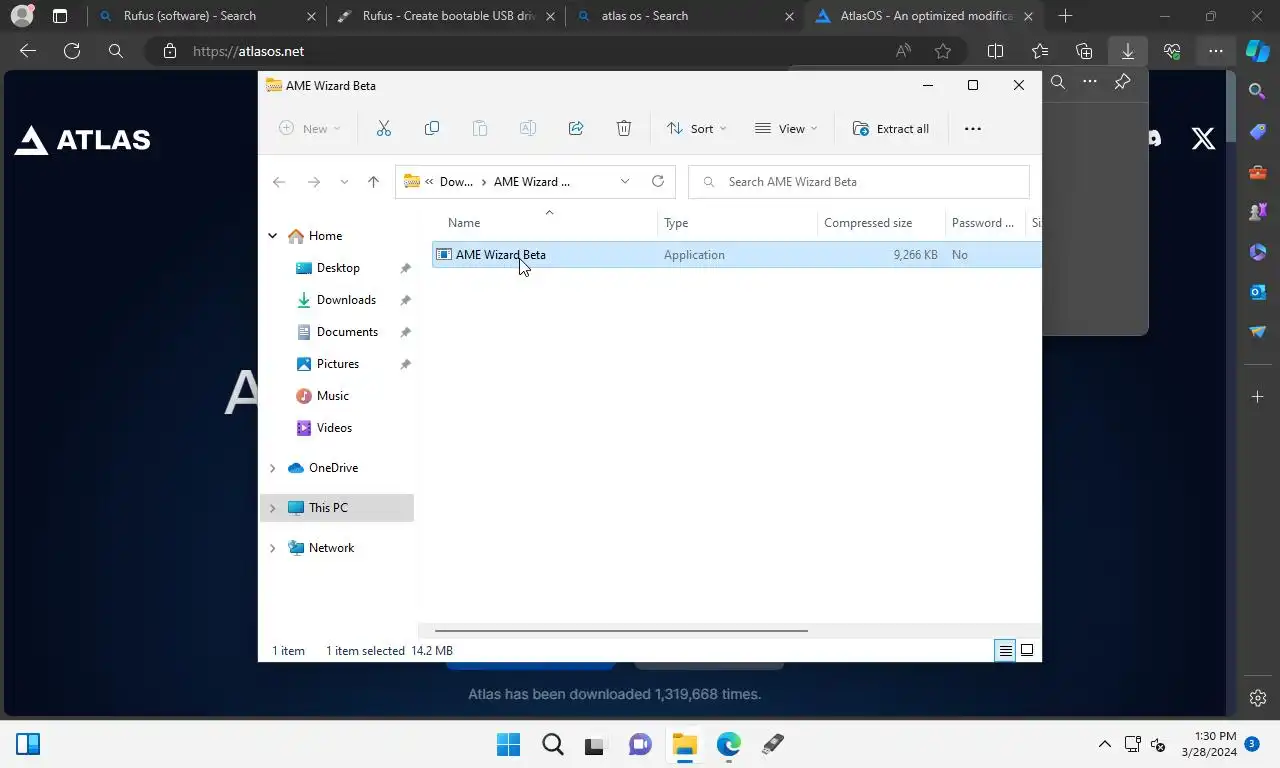Click the Dow... breadcrumb in the address bar
Screen dimensions: 1280x768
(x=456, y=181)
